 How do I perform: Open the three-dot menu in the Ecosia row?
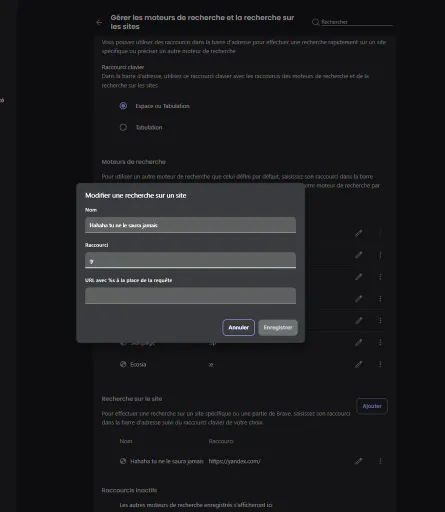(380, 364)
